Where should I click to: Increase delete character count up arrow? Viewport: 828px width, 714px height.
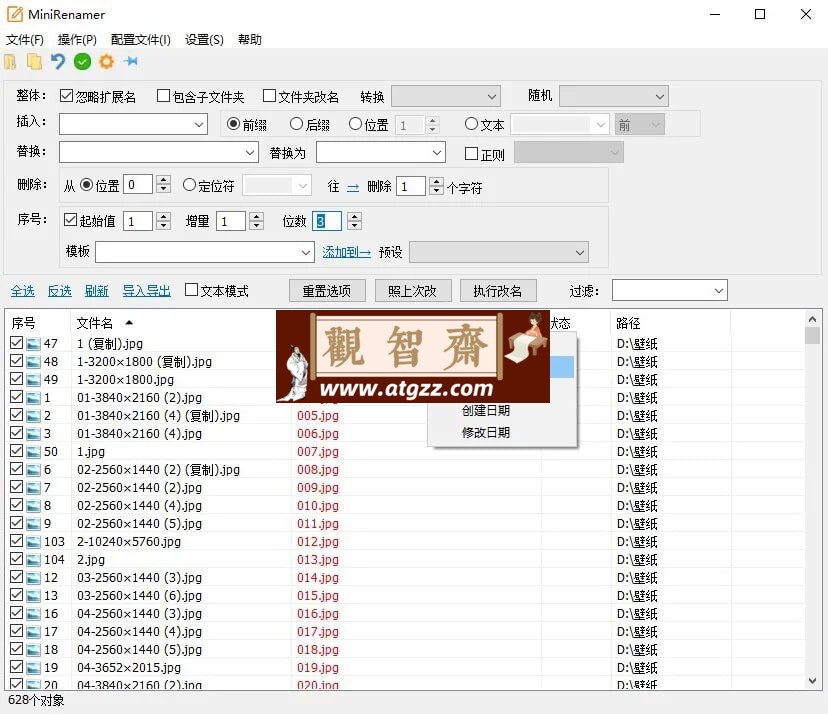coord(436,181)
